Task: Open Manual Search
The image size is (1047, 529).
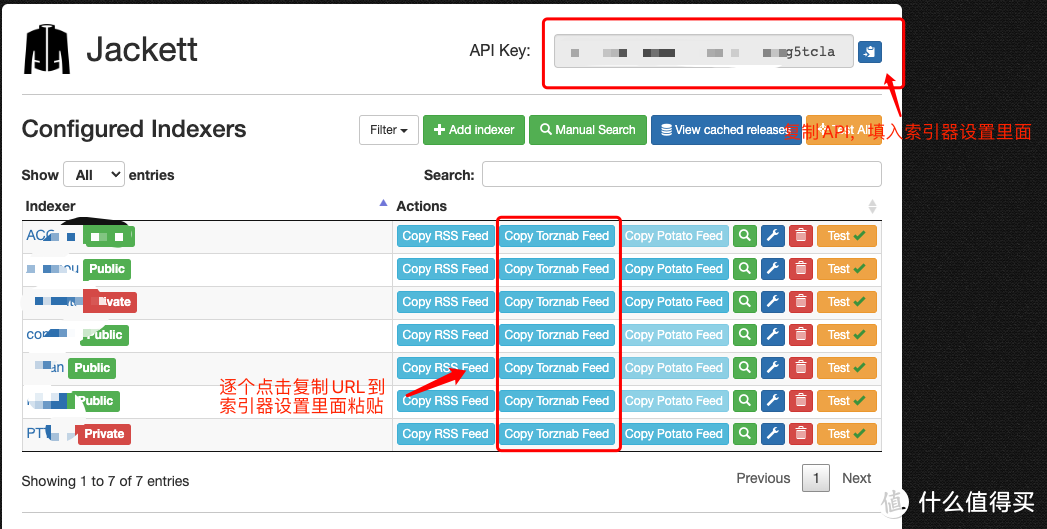Action: 587,130
